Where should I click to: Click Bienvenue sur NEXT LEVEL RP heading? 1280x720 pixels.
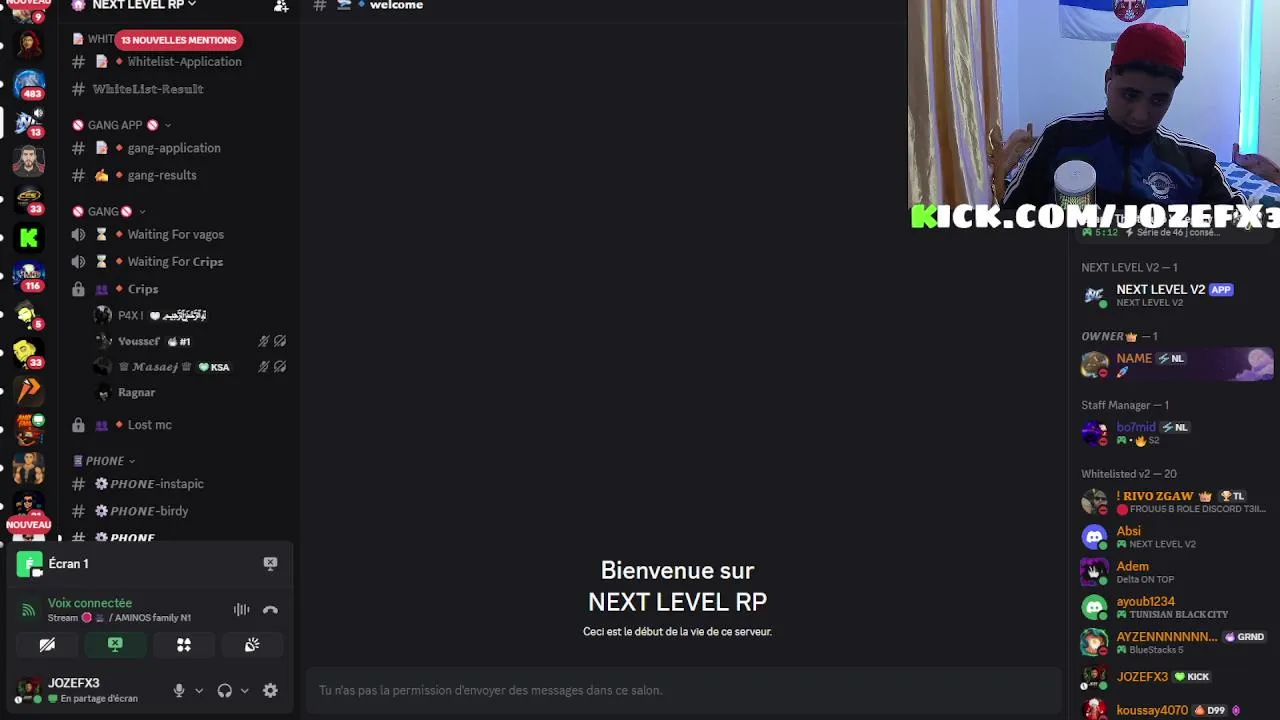677,586
